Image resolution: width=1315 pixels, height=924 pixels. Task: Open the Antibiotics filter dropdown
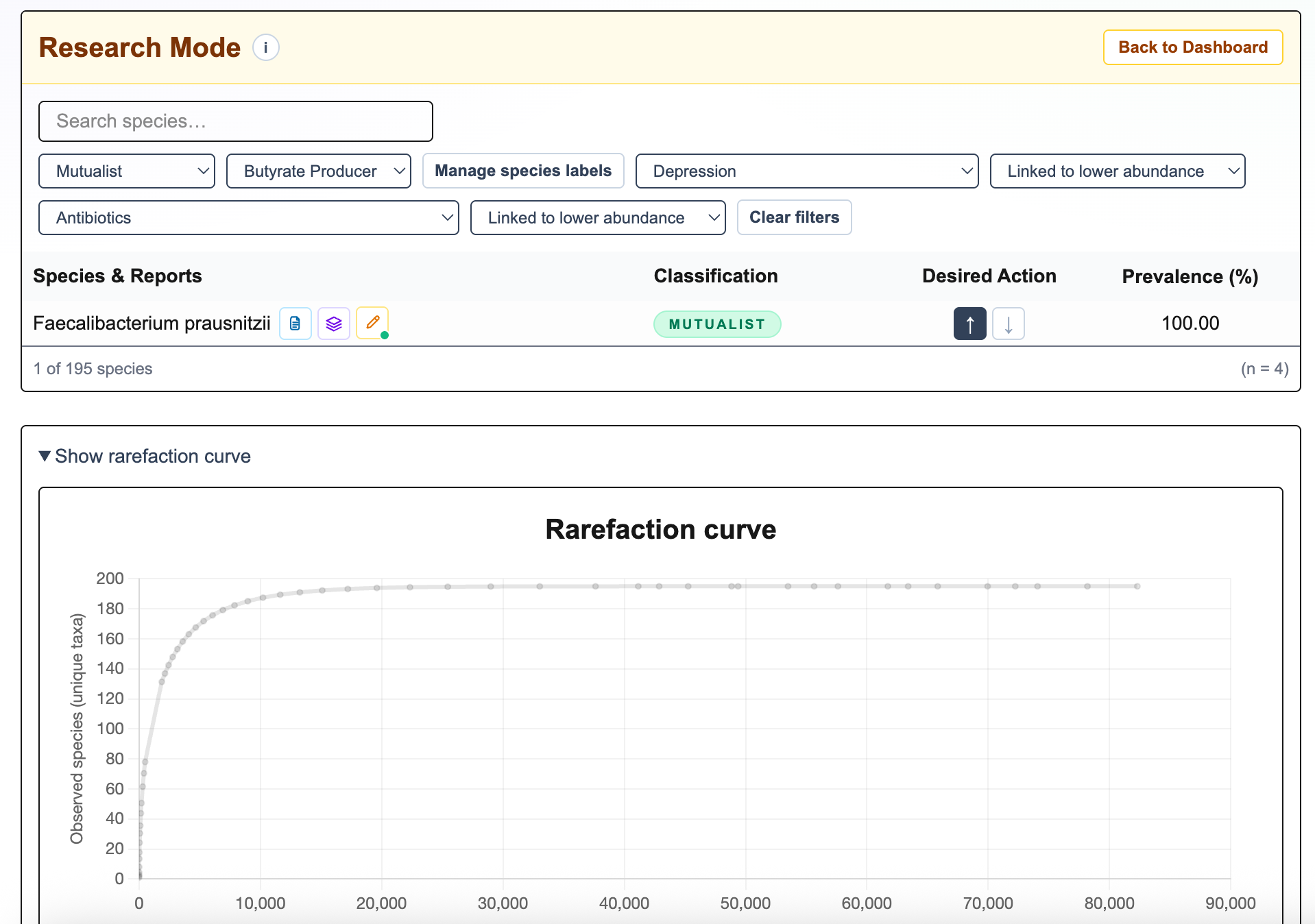pos(249,218)
